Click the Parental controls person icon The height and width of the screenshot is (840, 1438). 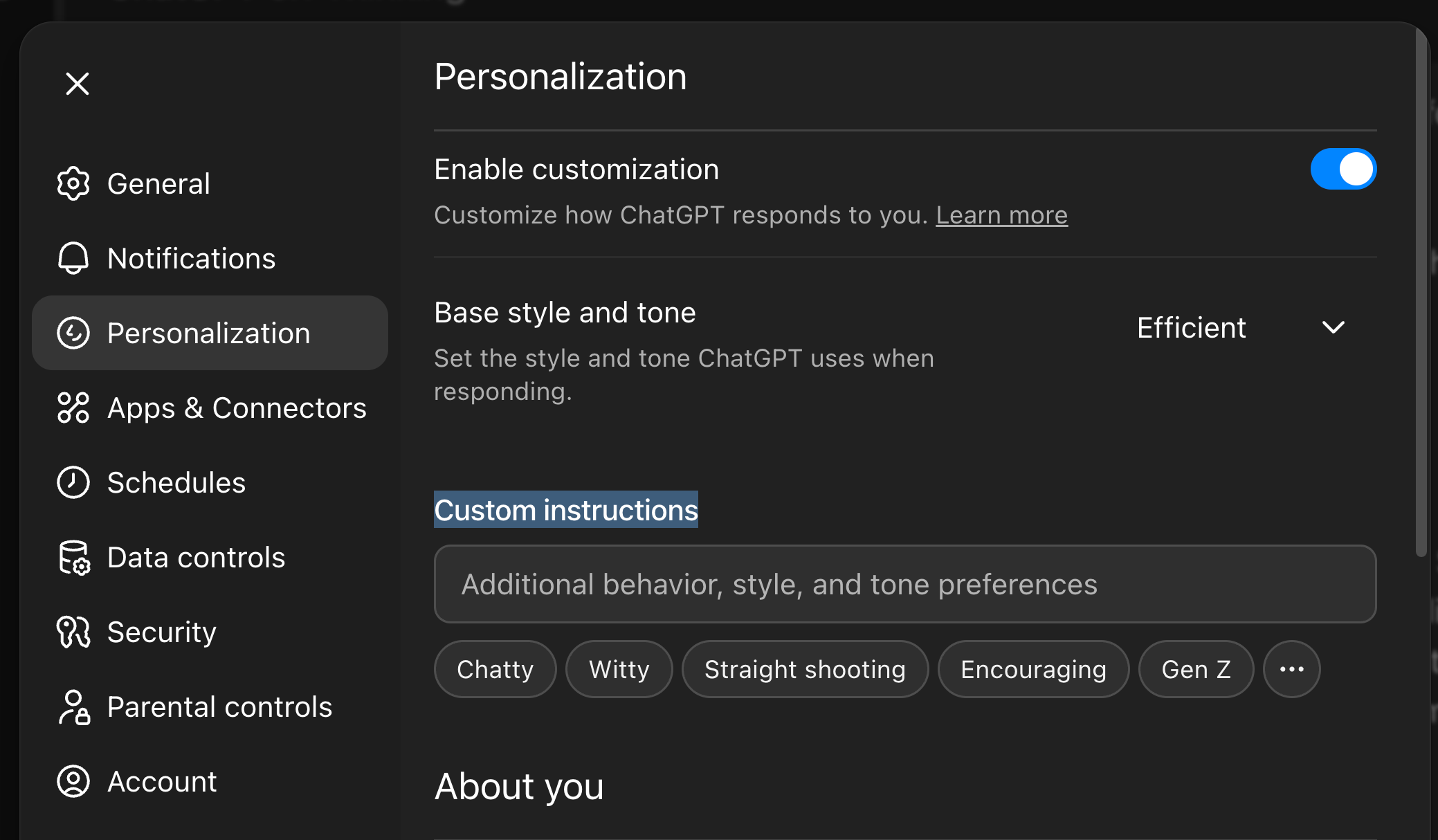pyautogui.click(x=73, y=707)
